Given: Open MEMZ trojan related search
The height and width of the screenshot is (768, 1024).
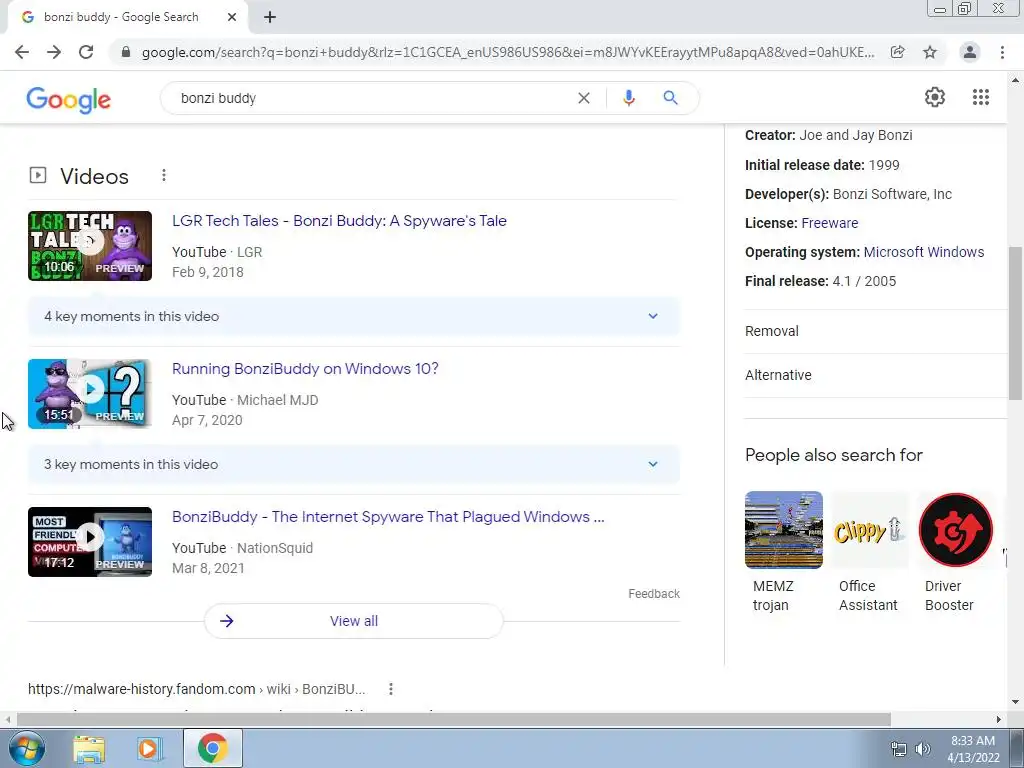Looking at the screenshot, I should [784, 552].
